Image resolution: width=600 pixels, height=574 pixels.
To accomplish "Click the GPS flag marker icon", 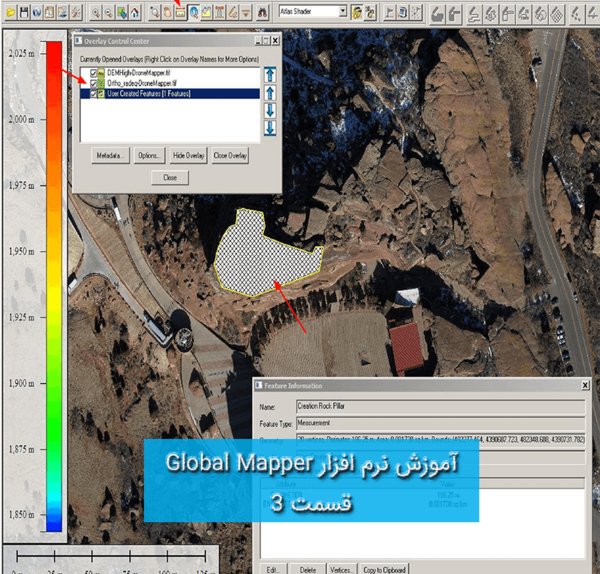I will [x=389, y=13].
